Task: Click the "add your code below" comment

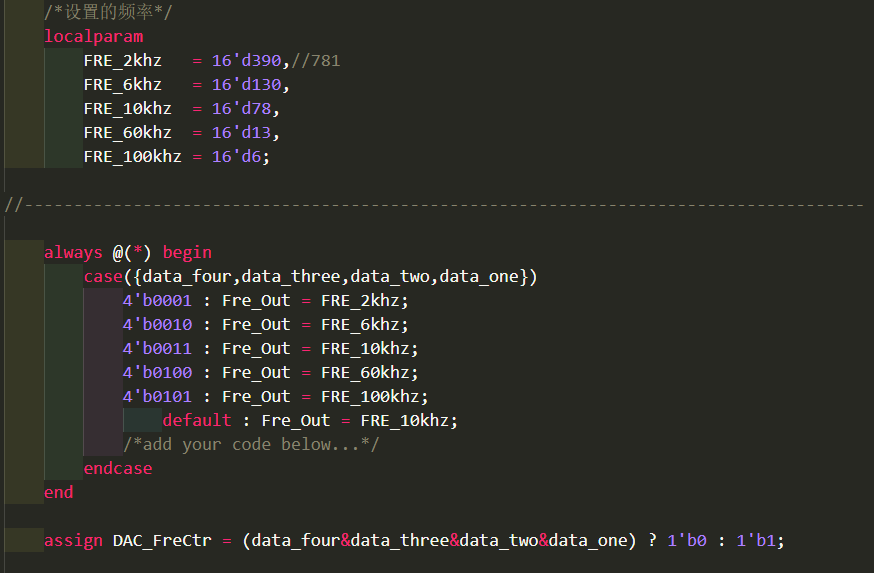Action: [x=251, y=445]
